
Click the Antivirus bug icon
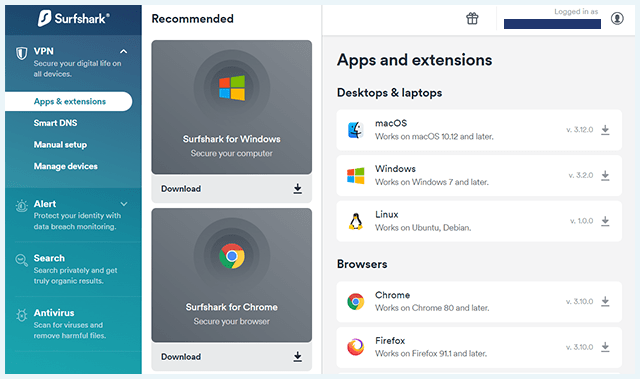(21, 315)
